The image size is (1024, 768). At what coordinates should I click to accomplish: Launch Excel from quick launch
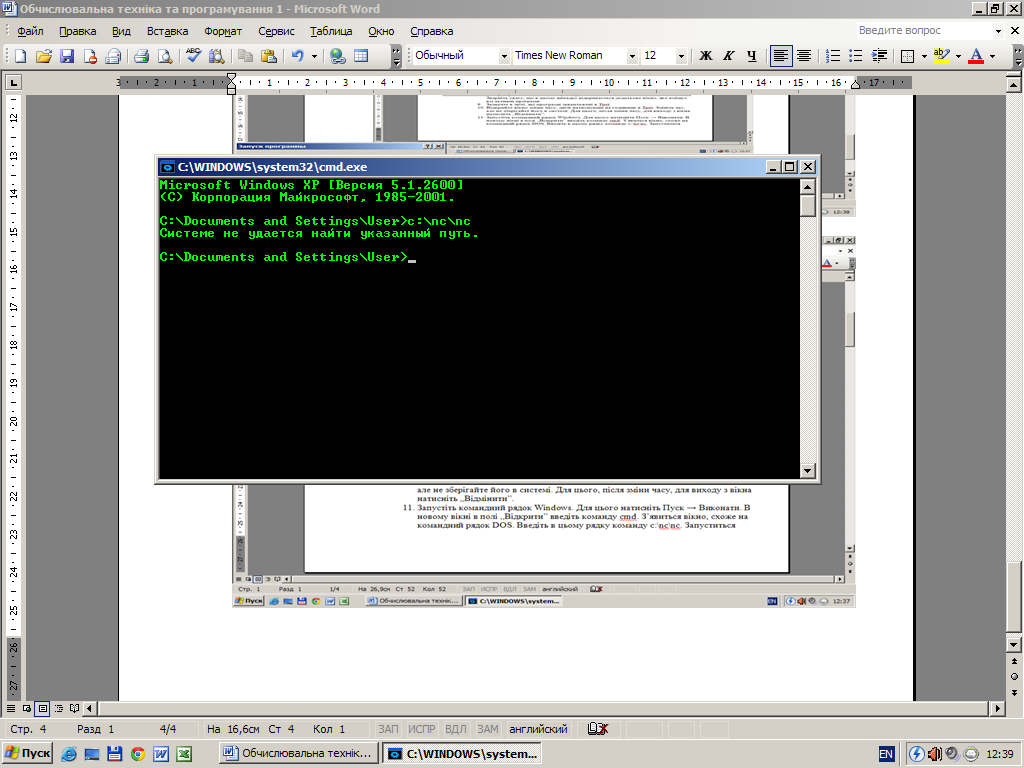tap(184, 754)
